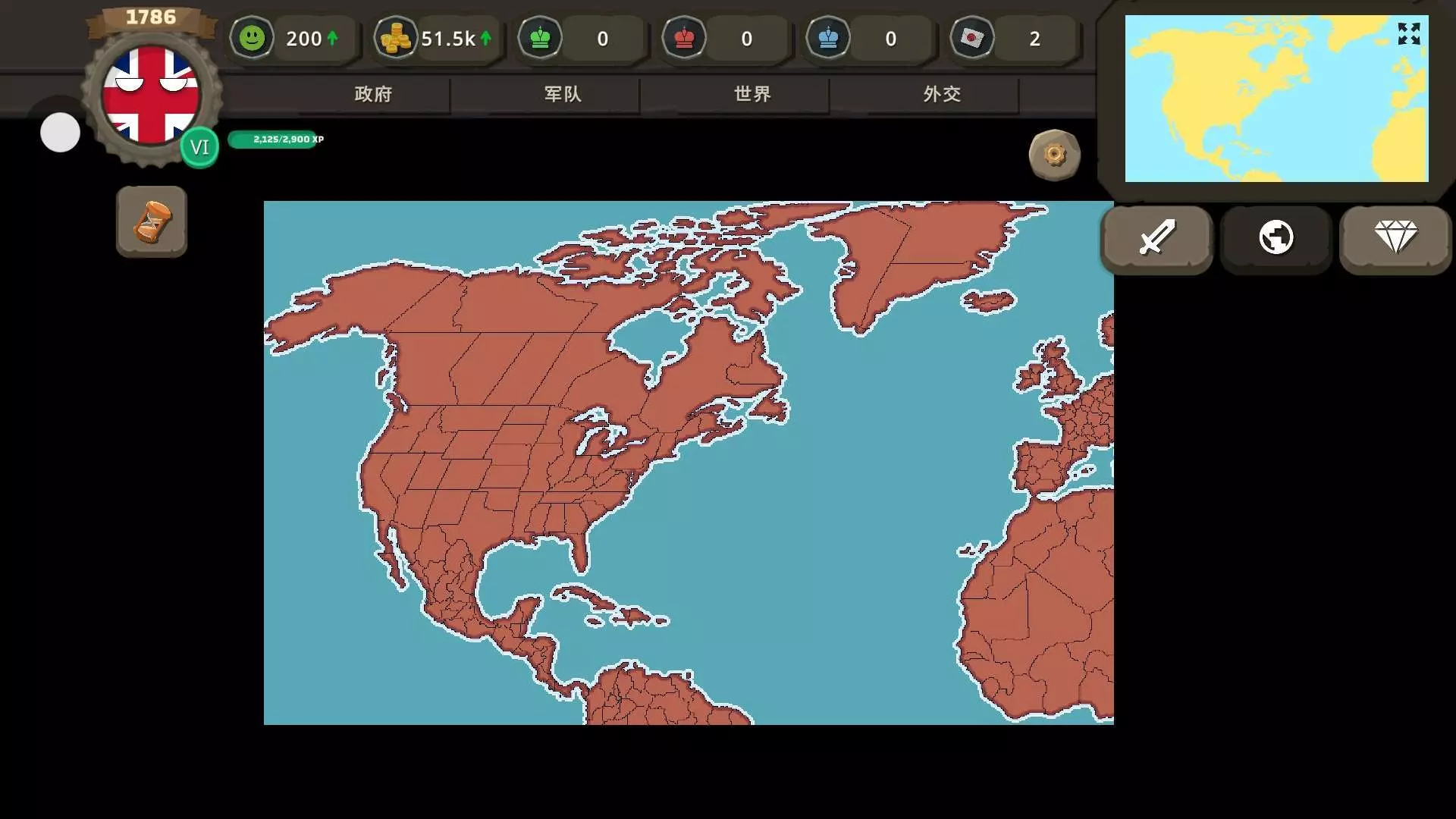Click the green crown counter icon
This screenshot has width=1456, height=819.
540,38
